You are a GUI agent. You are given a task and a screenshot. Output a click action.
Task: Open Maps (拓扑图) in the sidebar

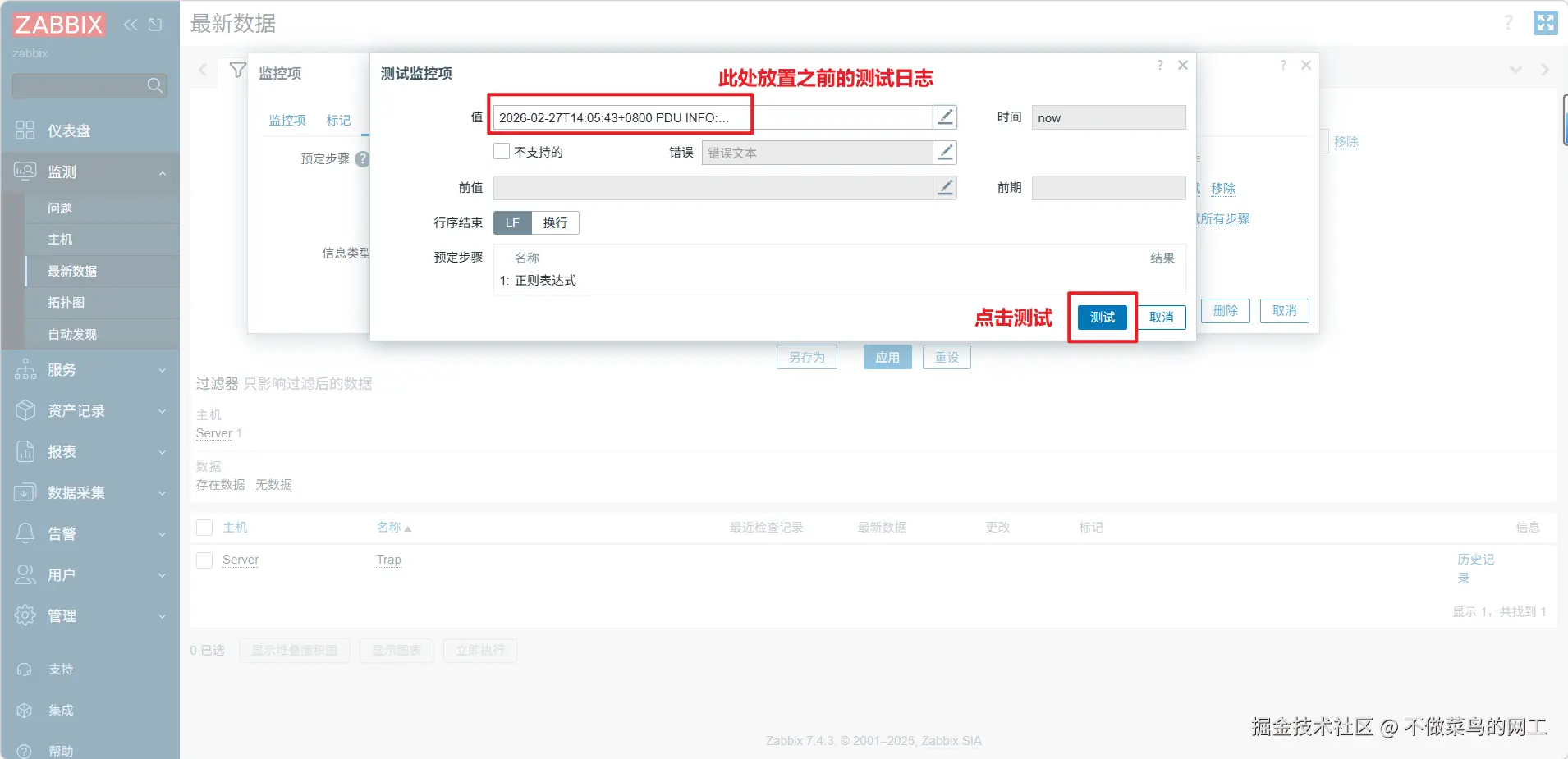point(66,302)
